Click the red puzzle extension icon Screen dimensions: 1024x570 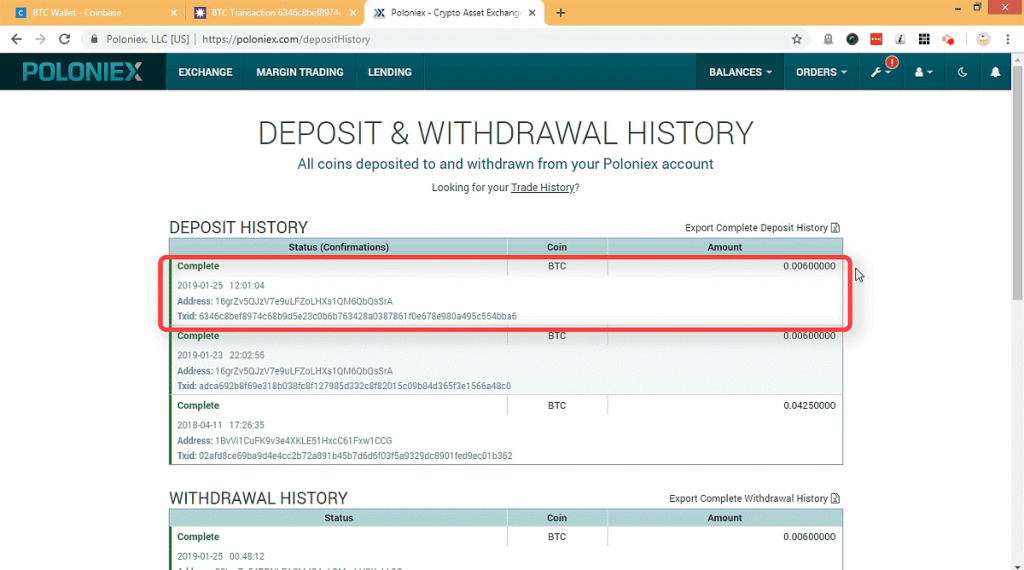948,39
